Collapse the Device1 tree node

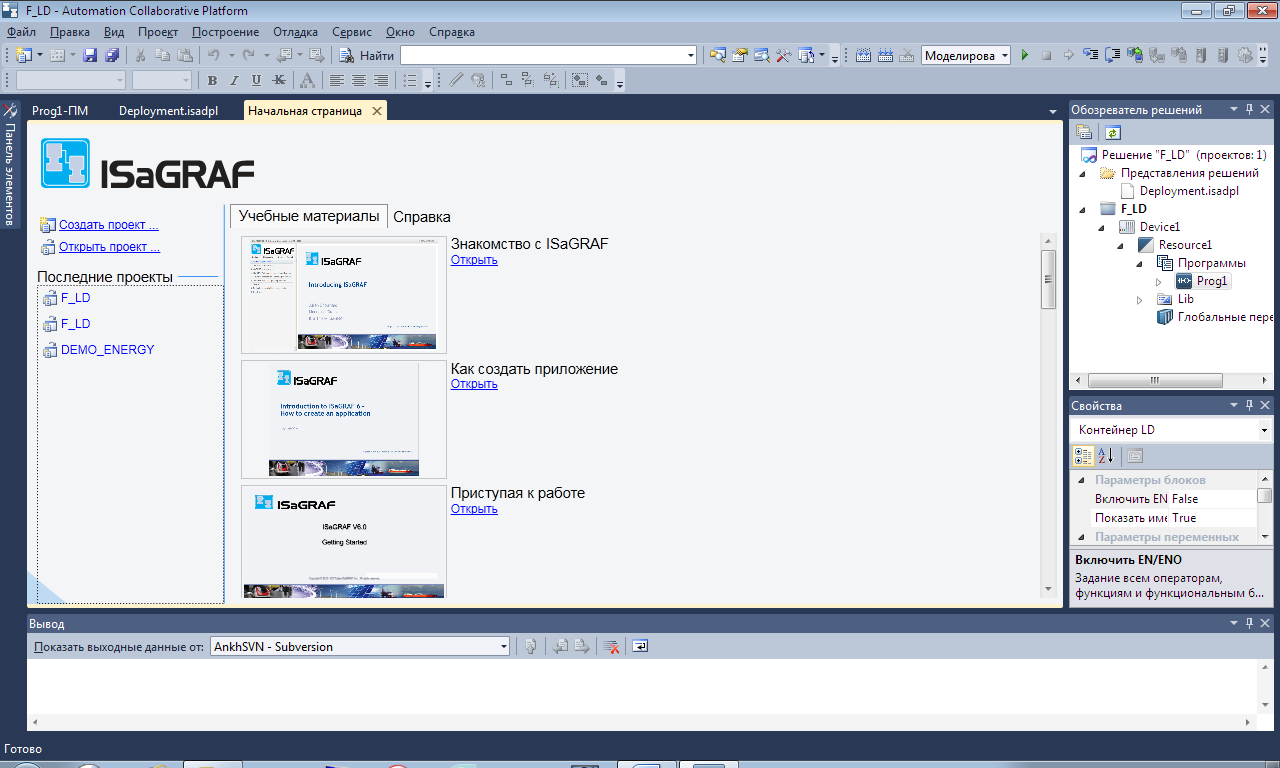pyautogui.click(x=1102, y=227)
